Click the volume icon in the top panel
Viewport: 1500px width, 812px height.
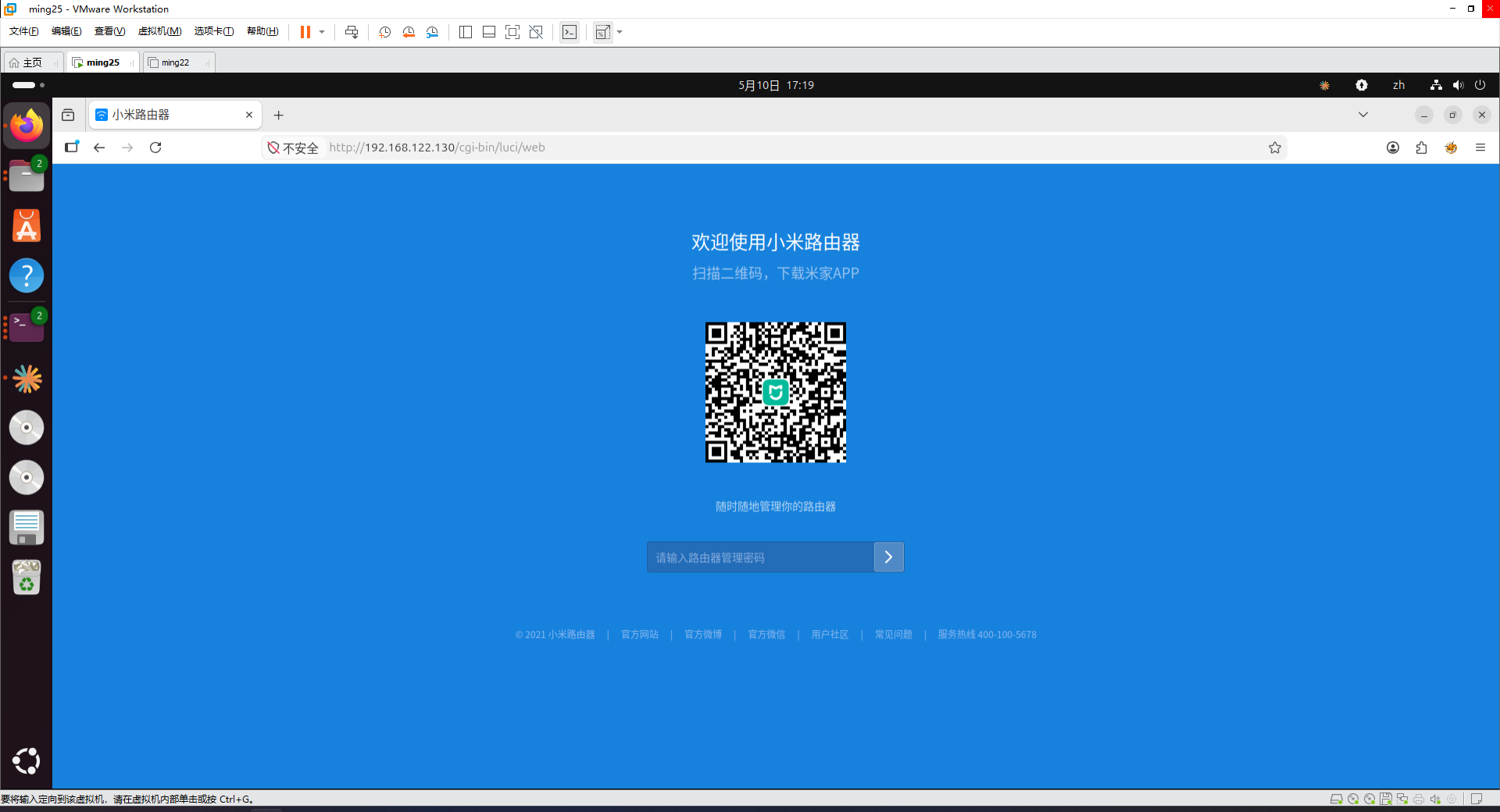(x=1458, y=85)
